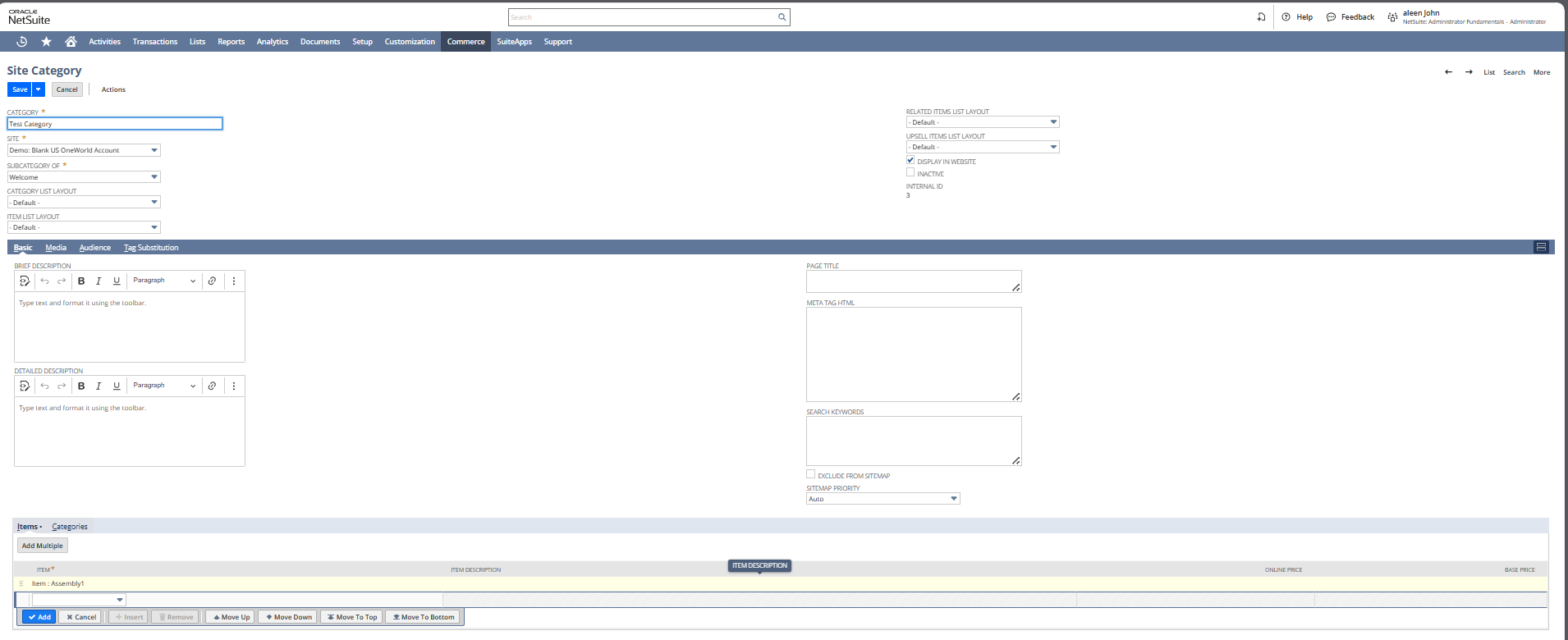The height and width of the screenshot is (640, 1568).
Task: Click the Home icon in navigation bar
Action: (x=71, y=42)
